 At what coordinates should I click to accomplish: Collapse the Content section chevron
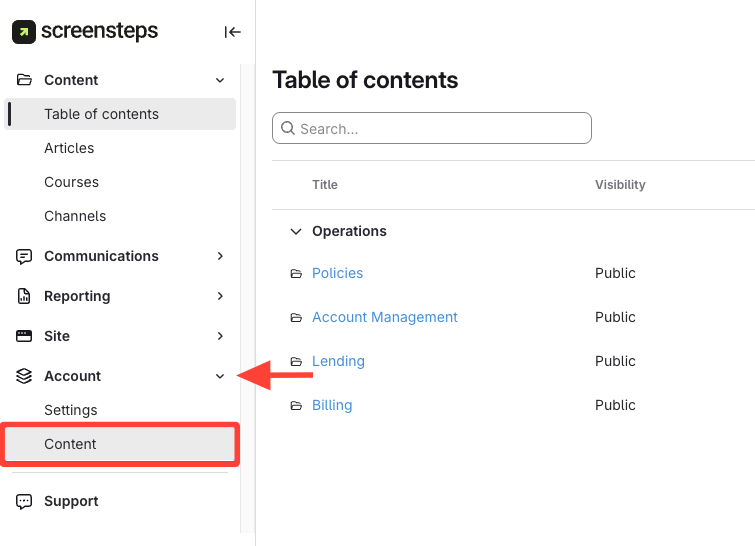(x=221, y=80)
